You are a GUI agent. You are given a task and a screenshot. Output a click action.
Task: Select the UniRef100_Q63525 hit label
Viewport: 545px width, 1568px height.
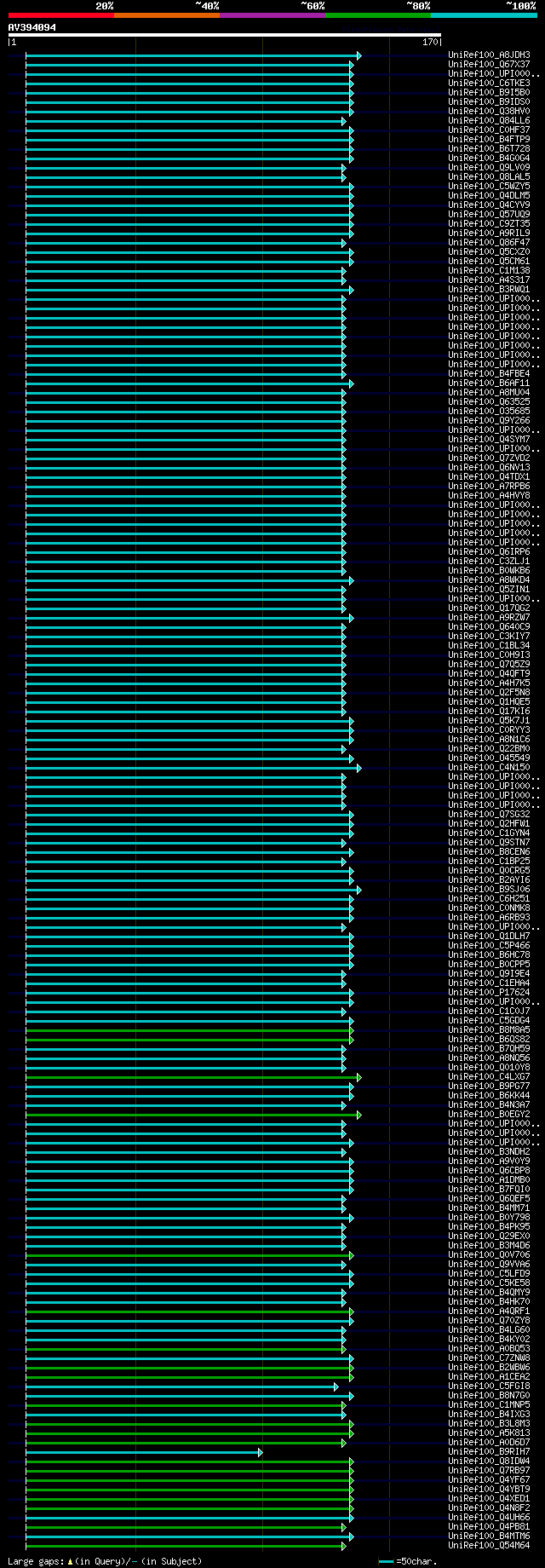[489, 402]
